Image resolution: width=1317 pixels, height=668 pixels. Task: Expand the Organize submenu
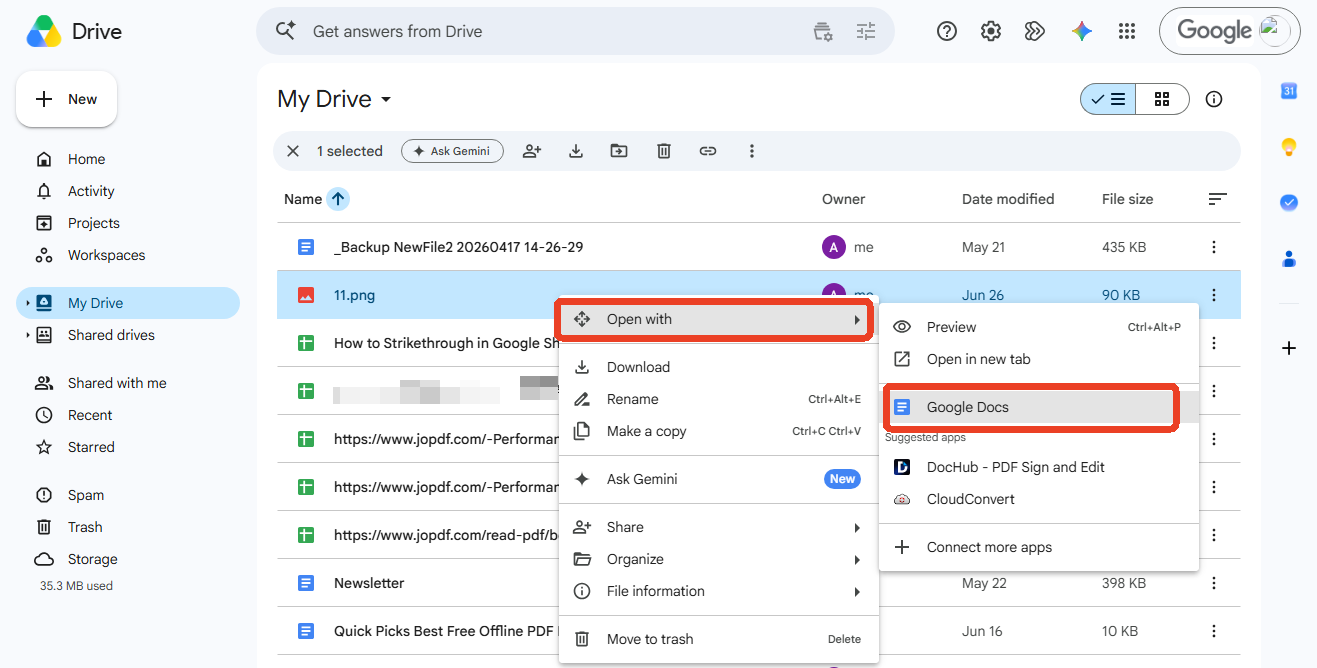click(x=719, y=559)
